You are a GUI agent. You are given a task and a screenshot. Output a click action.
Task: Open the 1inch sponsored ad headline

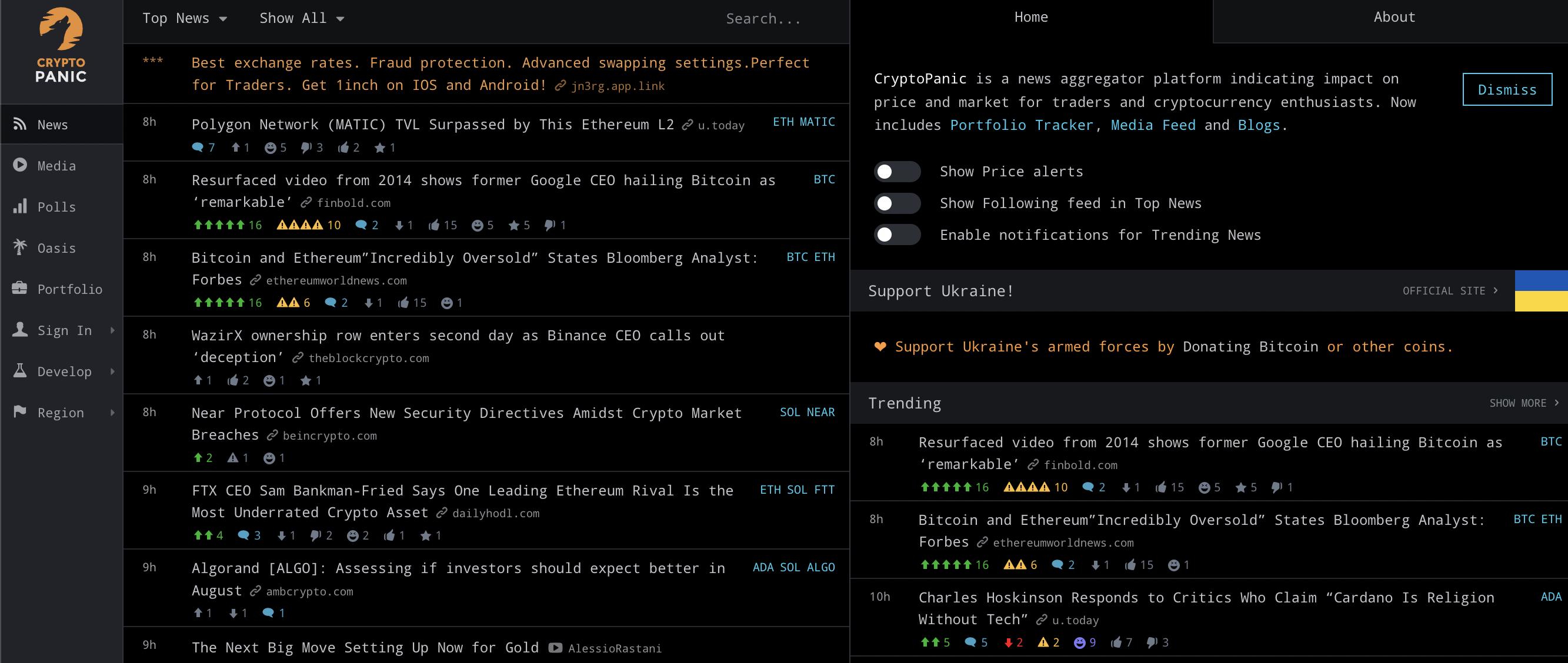(x=501, y=73)
